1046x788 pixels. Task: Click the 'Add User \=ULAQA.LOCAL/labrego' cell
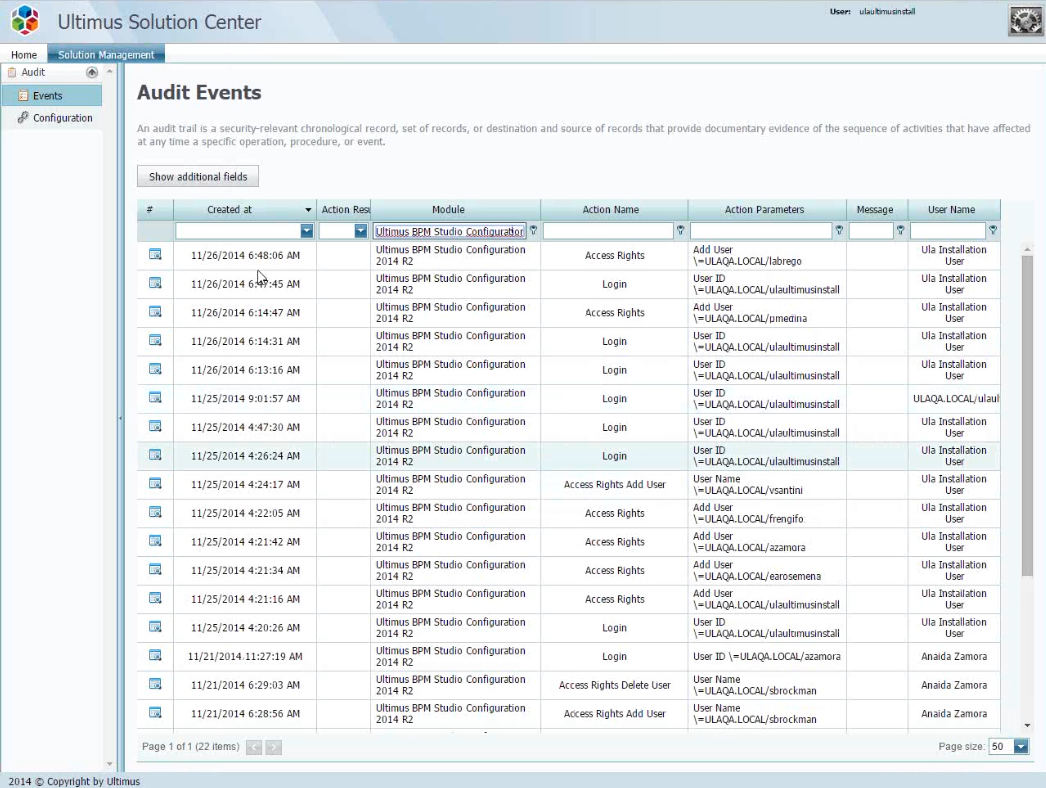[767, 255]
